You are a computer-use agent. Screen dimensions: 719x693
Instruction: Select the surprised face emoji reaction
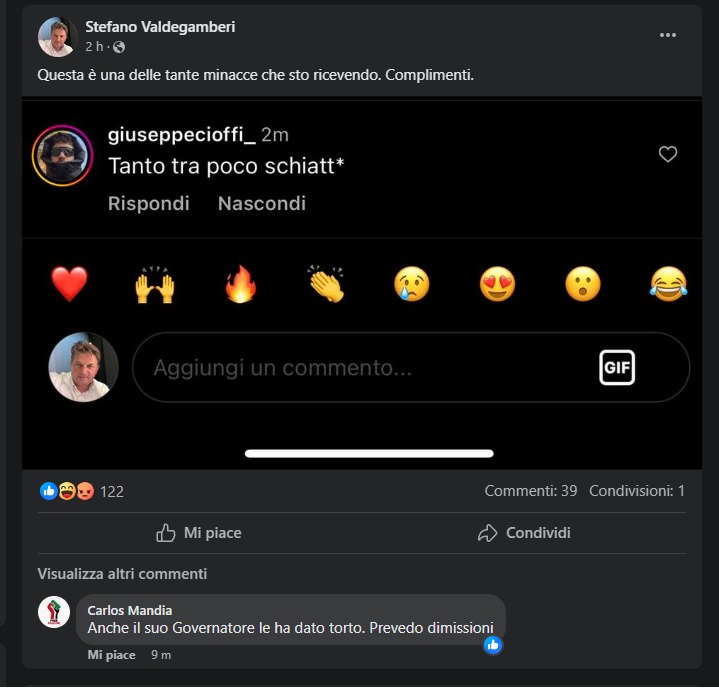tap(582, 286)
